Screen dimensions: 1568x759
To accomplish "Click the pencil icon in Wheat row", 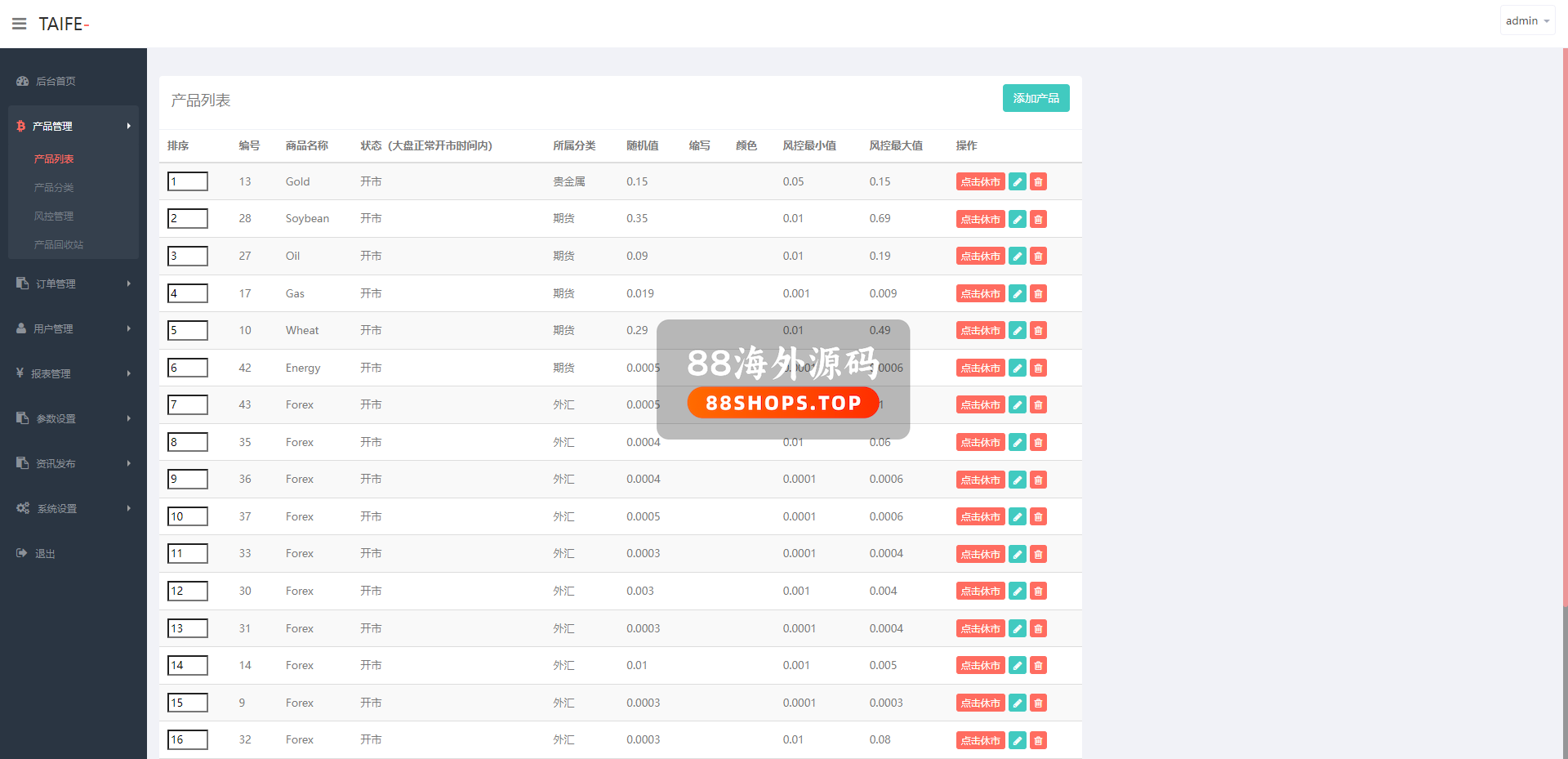I will 1017,331.
